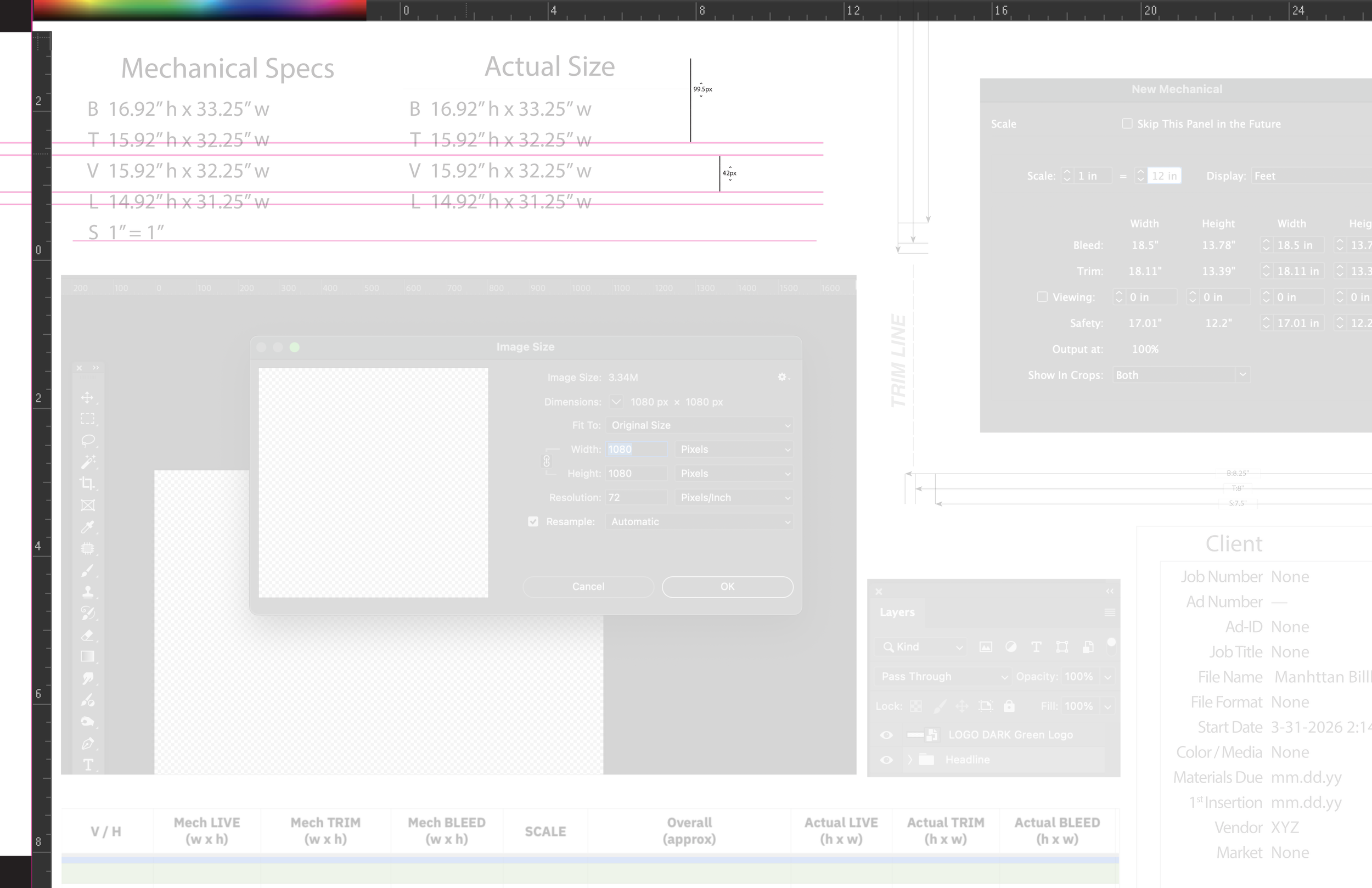Select the Frame tool
The image size is (1372, 888).
[x=88, y=505]
